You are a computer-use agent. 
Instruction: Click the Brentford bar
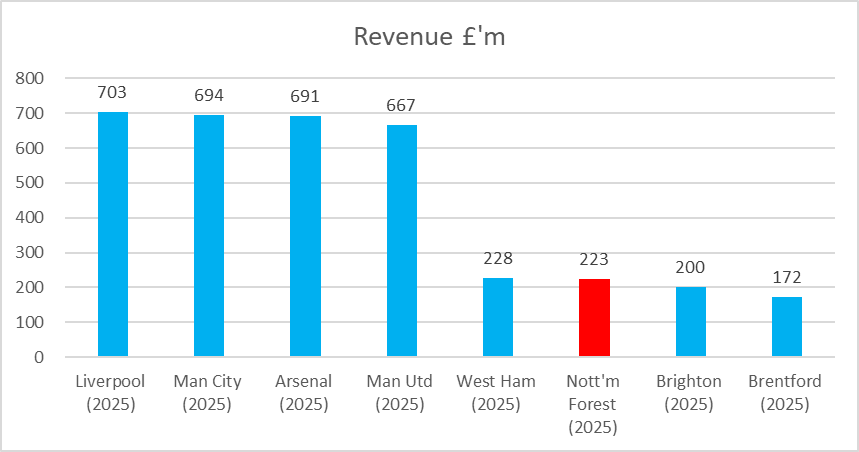pos(787,327)
